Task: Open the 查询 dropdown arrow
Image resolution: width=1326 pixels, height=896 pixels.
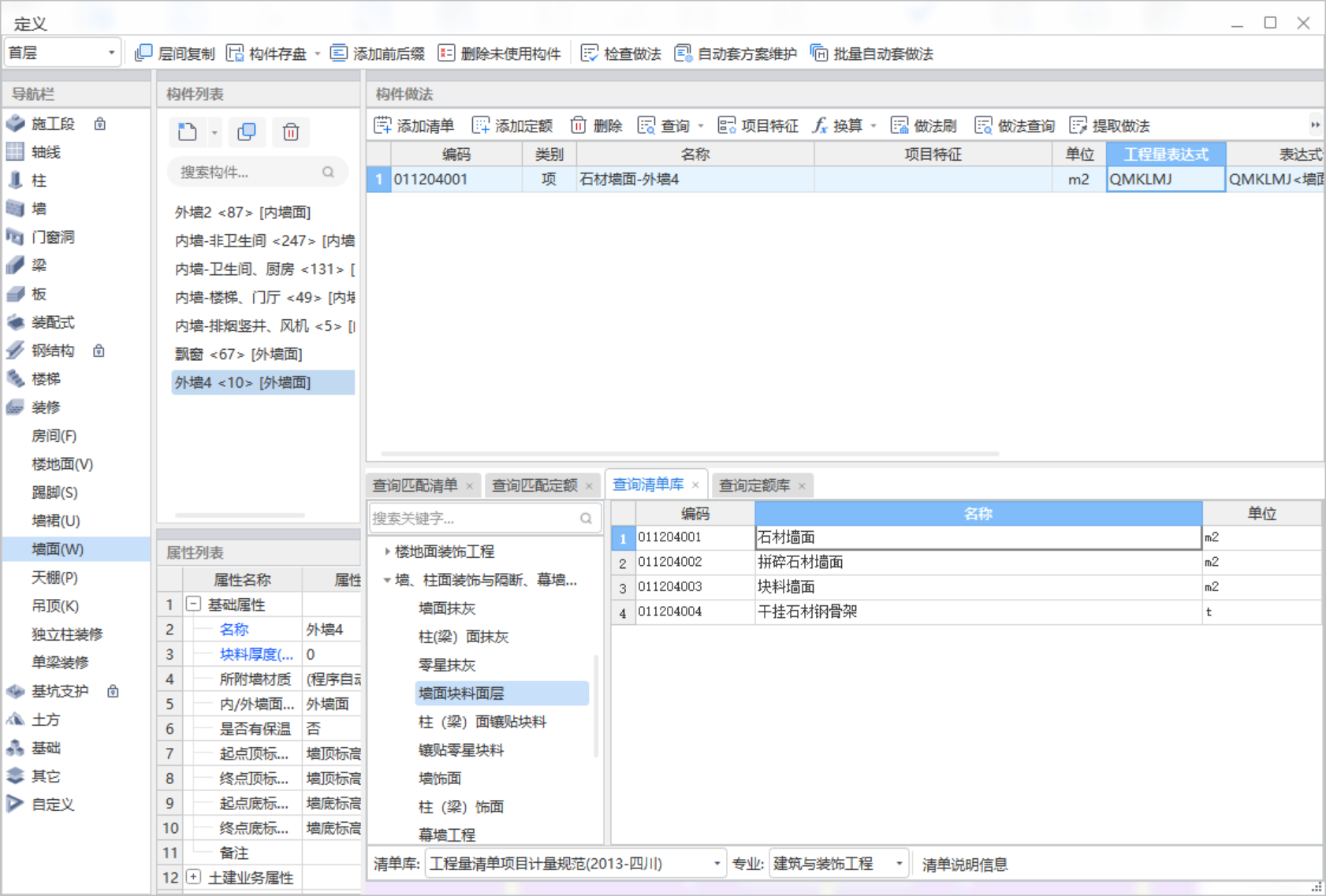Action: 701,126
